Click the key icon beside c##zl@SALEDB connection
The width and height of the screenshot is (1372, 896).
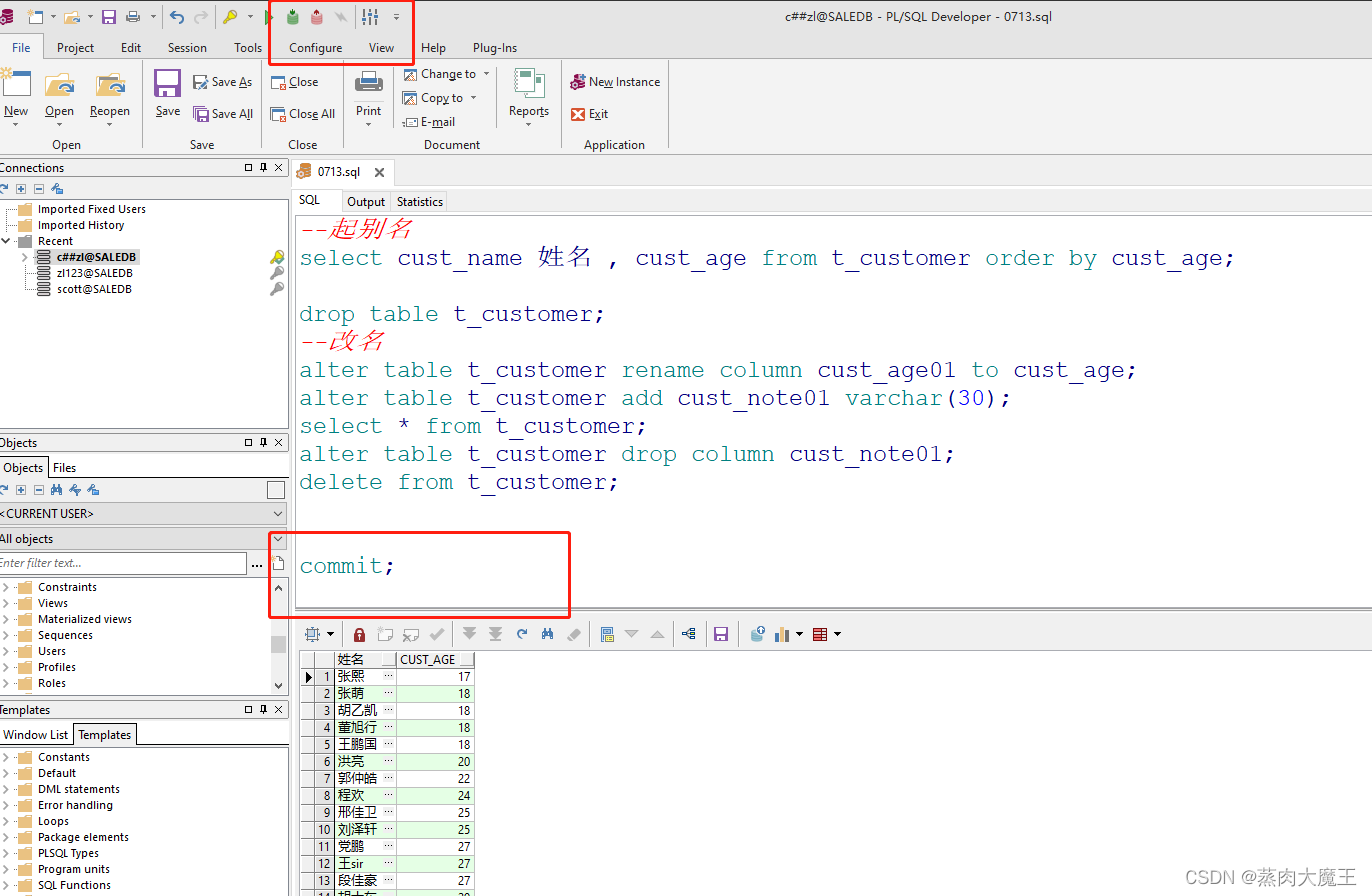click(x=277, y=257)
